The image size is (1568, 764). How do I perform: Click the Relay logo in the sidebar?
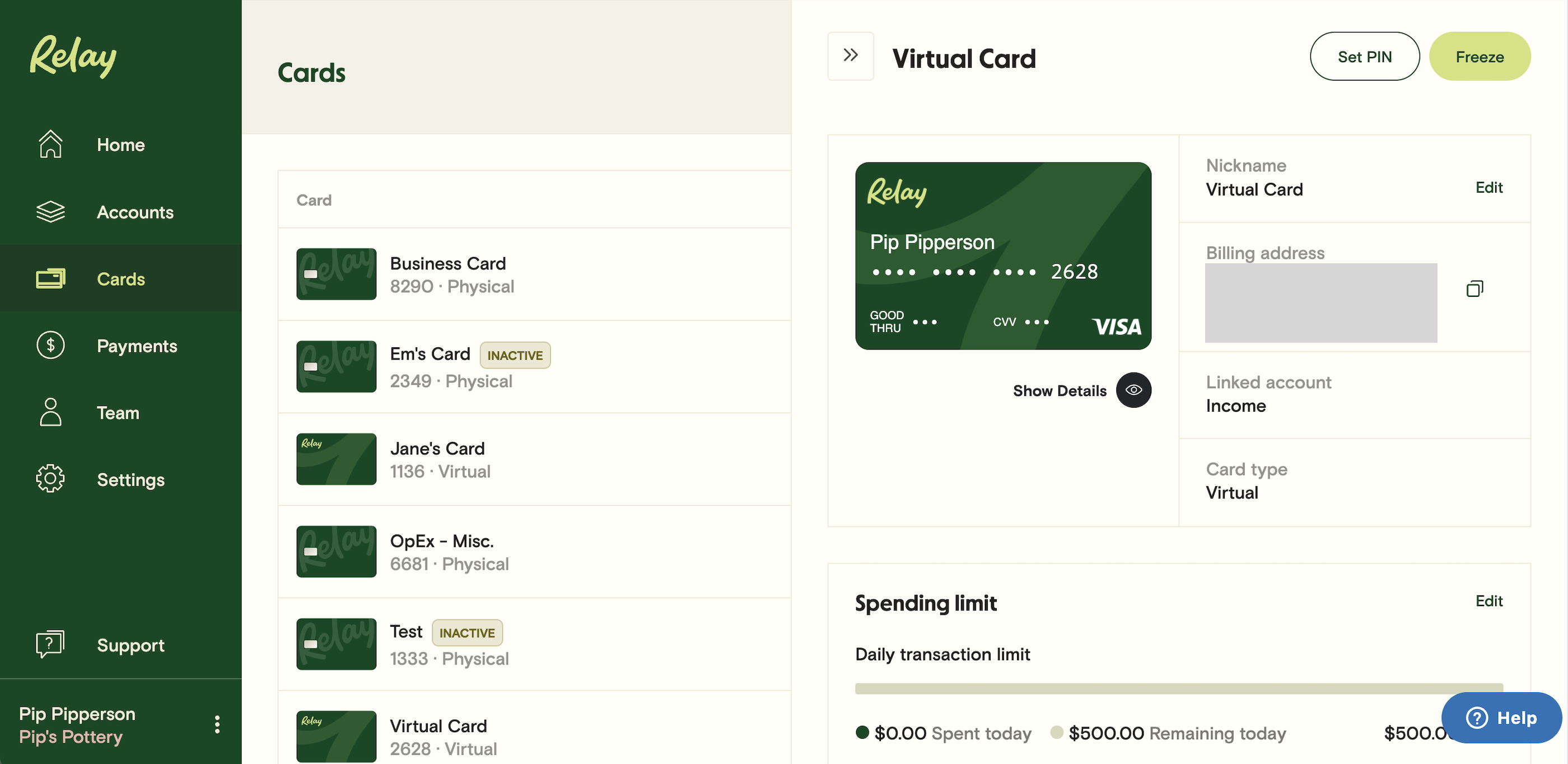pos(73,56)
